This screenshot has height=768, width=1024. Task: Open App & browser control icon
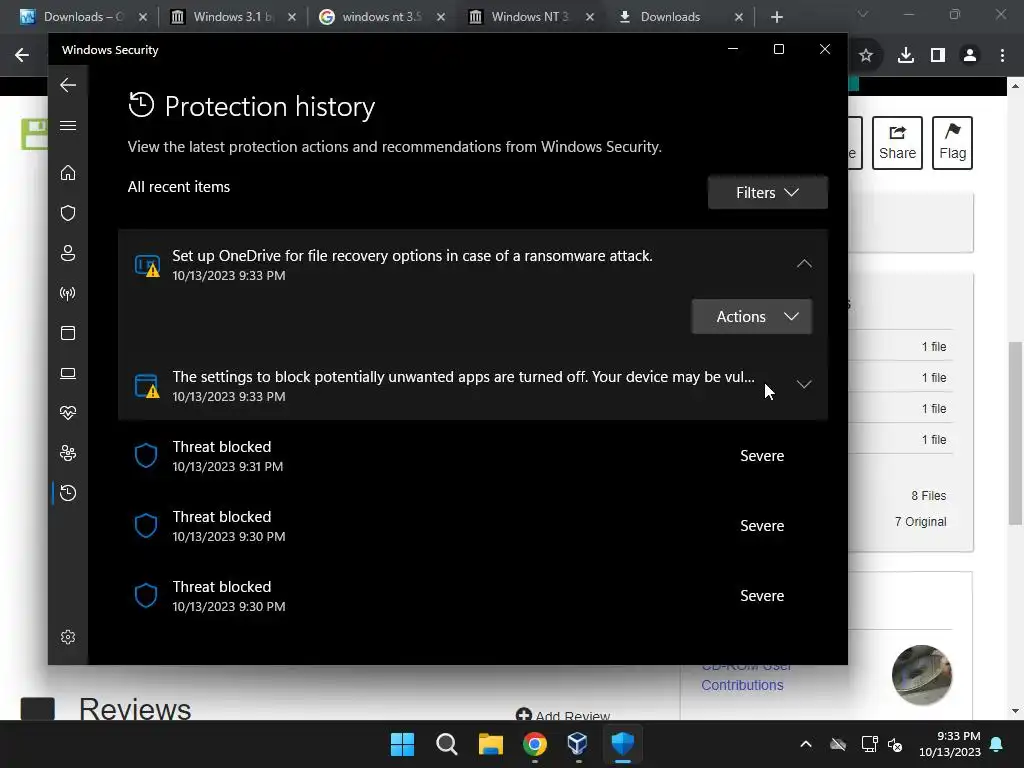(x=68, y=333)
